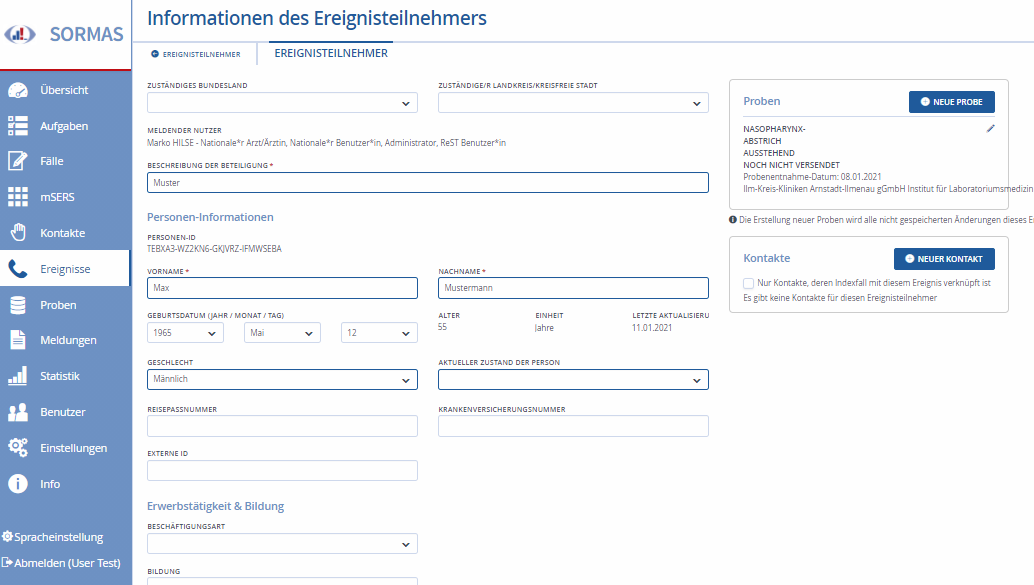Open the Übersicht dashboard icon

coord(18,90)
